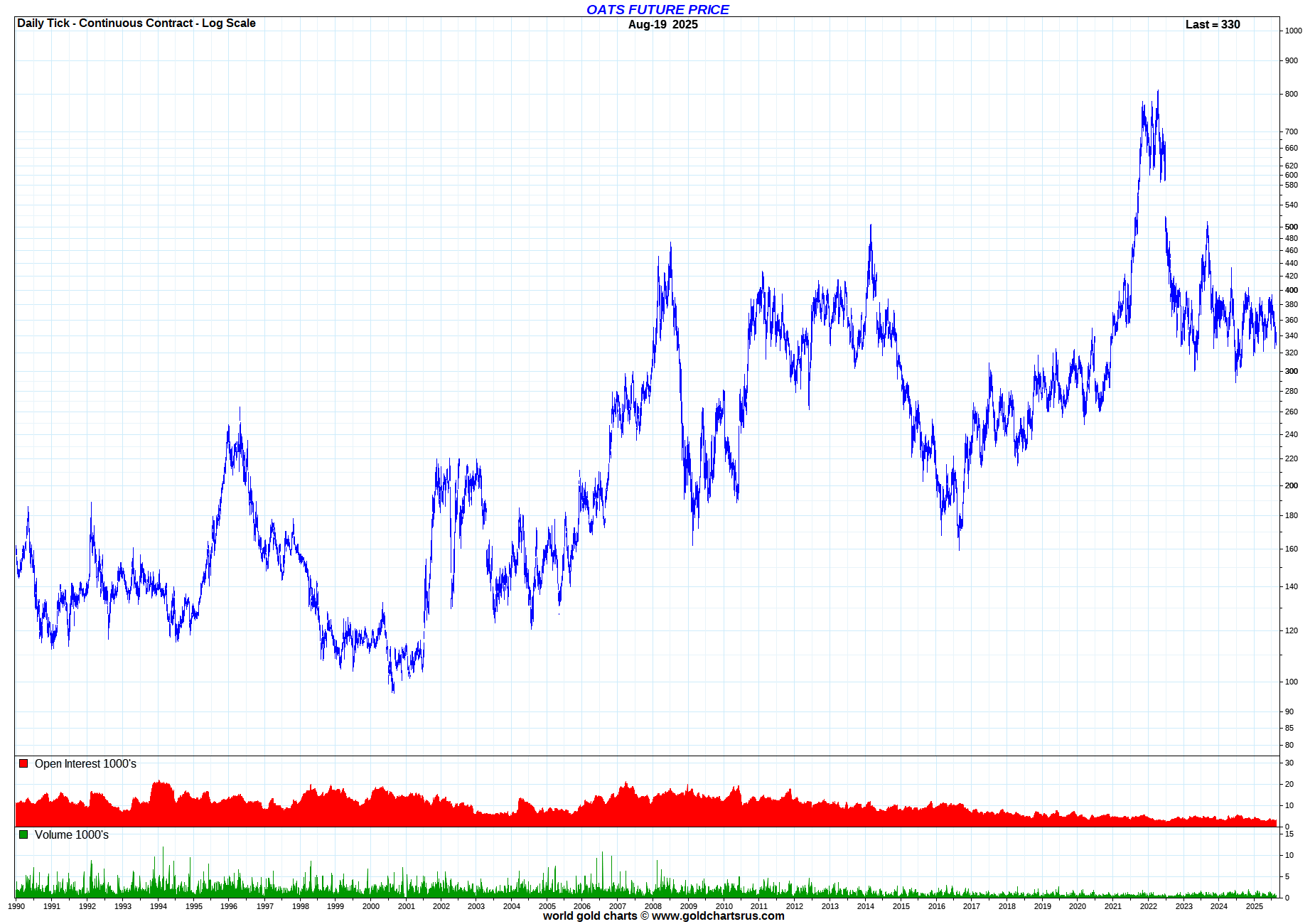The width and height of the screenshot is (1315, 924).
Task: Click the 1000 price axis label
Action: 1294,31
